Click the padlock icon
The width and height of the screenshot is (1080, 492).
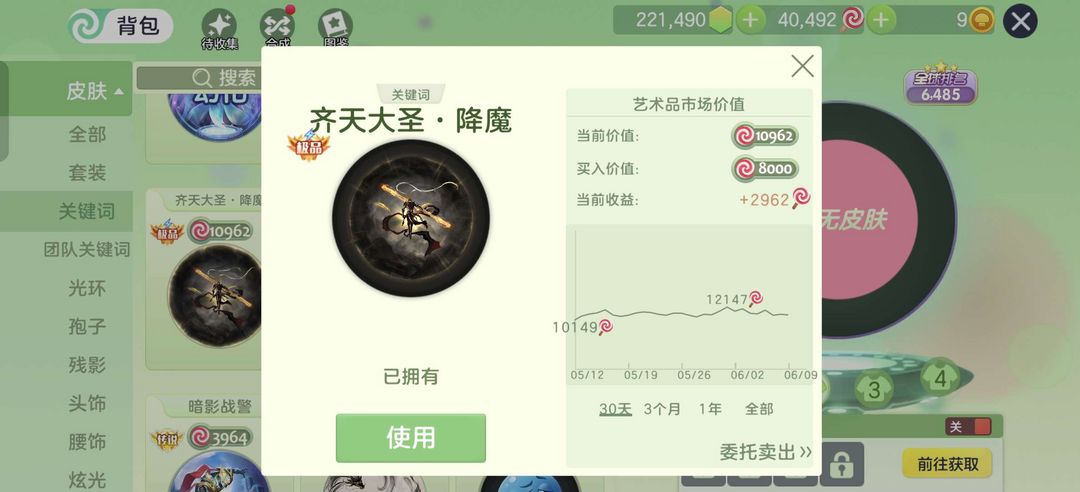tap(841, 465)
